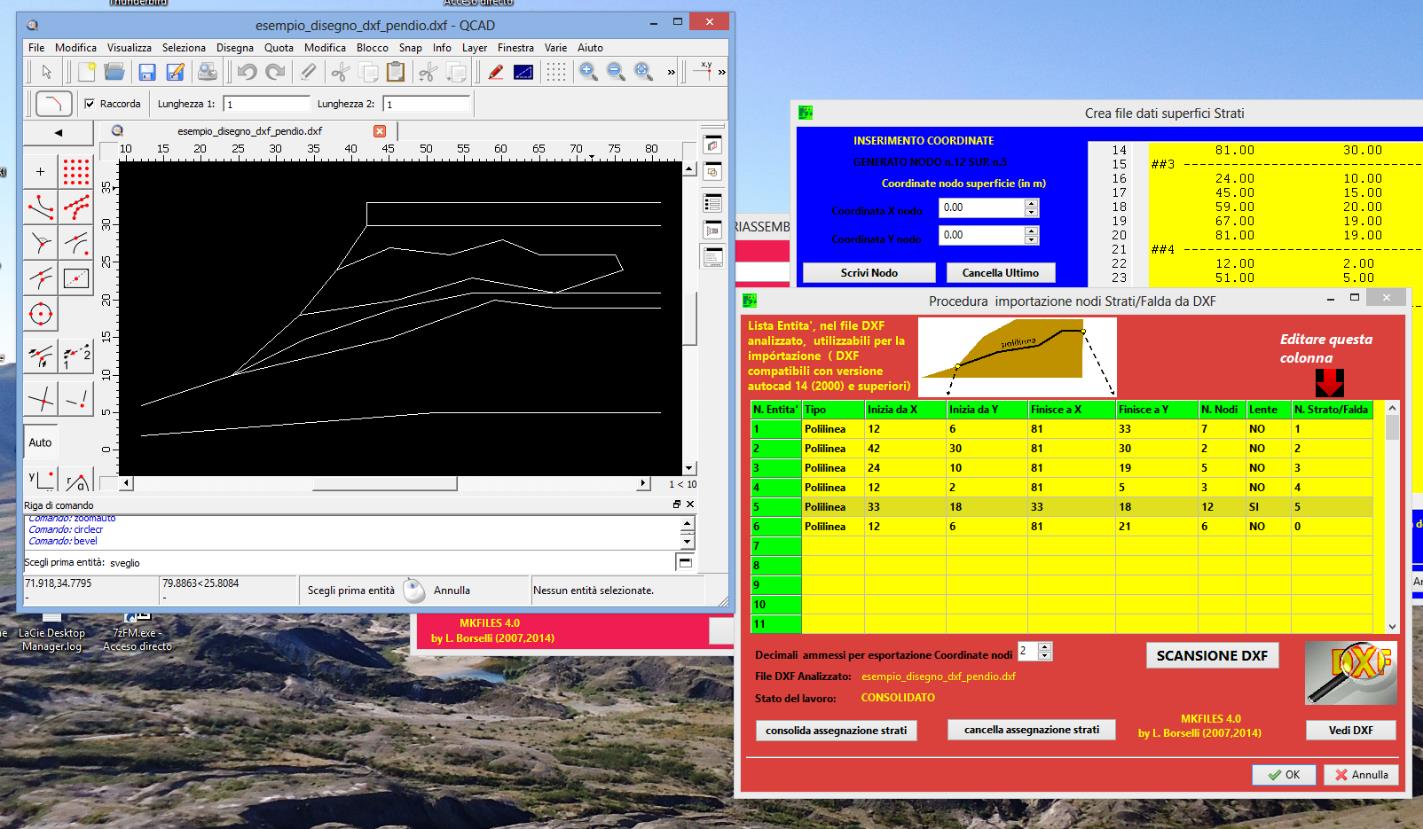Viewport: 1423px width, 829px height.
Task: Click the Scegli prima entità command input
Action: click(x=390, y=563)
